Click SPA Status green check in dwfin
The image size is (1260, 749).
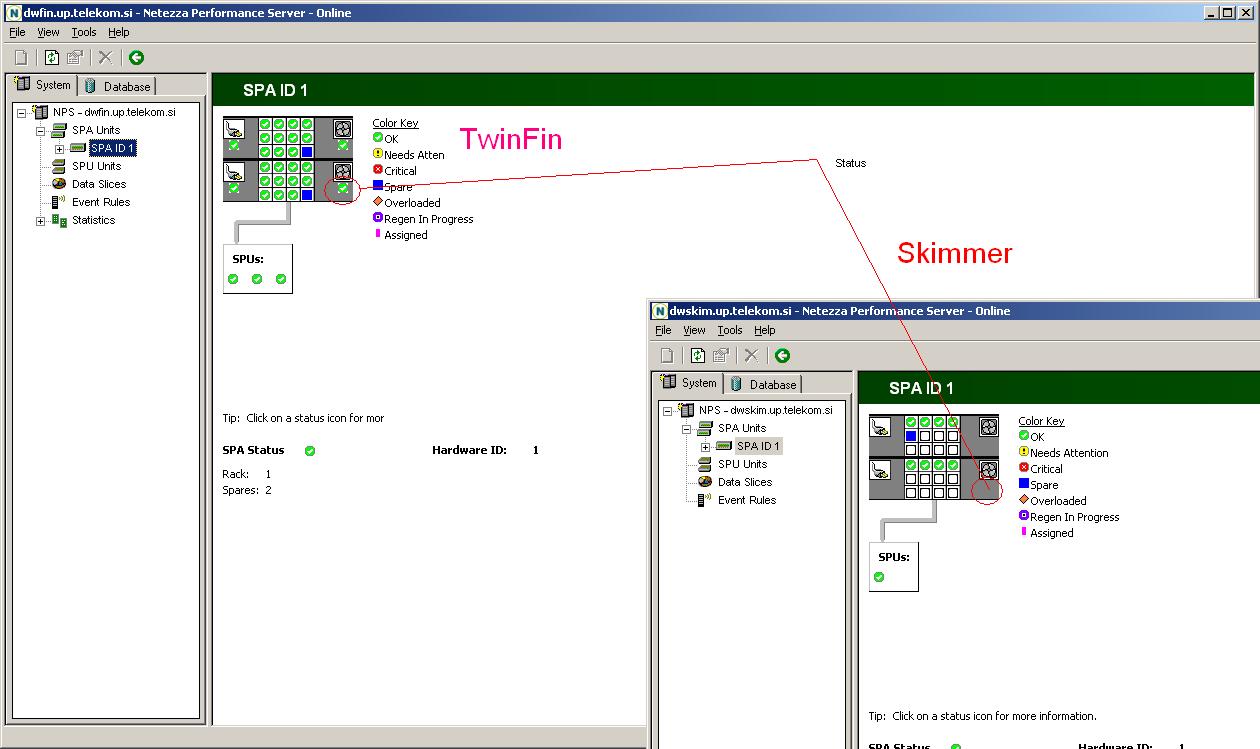pyautogui.click(x=310, y=451)
